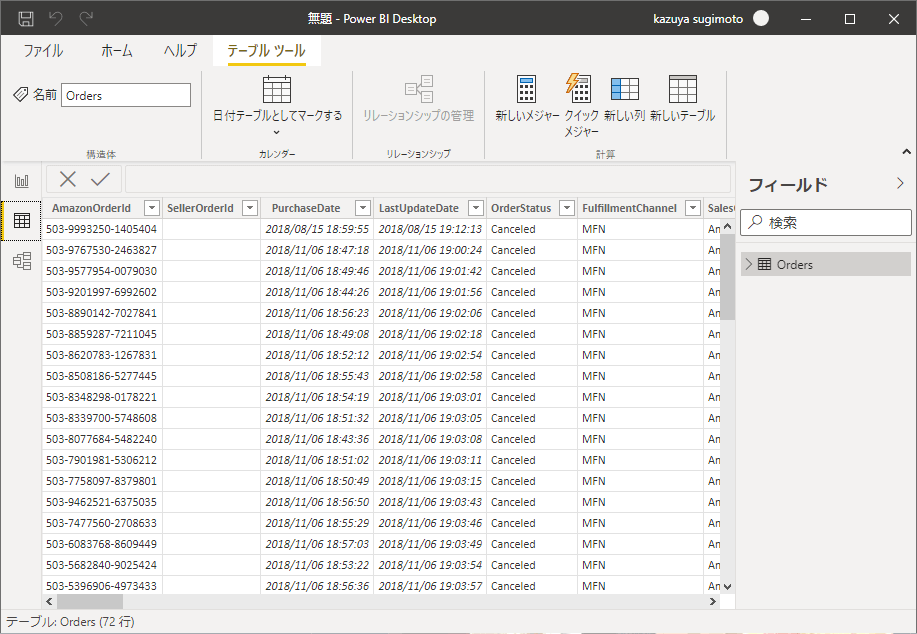This screenshot has width=917, height=634.
Task: Switch to Report view in left sidebar
Action: [21, 181]
